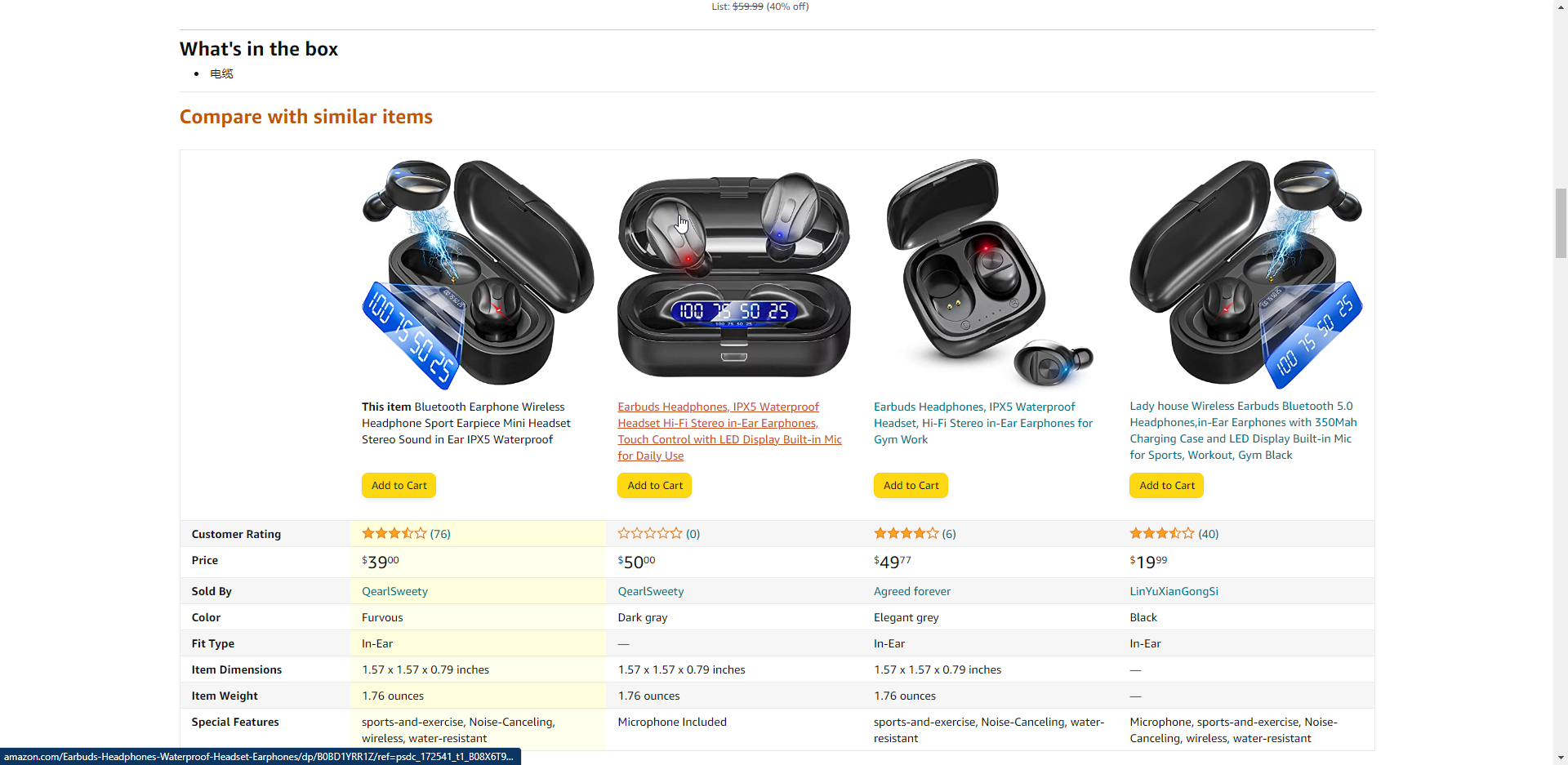Click this item's Bluetooth Earphone product image

point(479,274)
